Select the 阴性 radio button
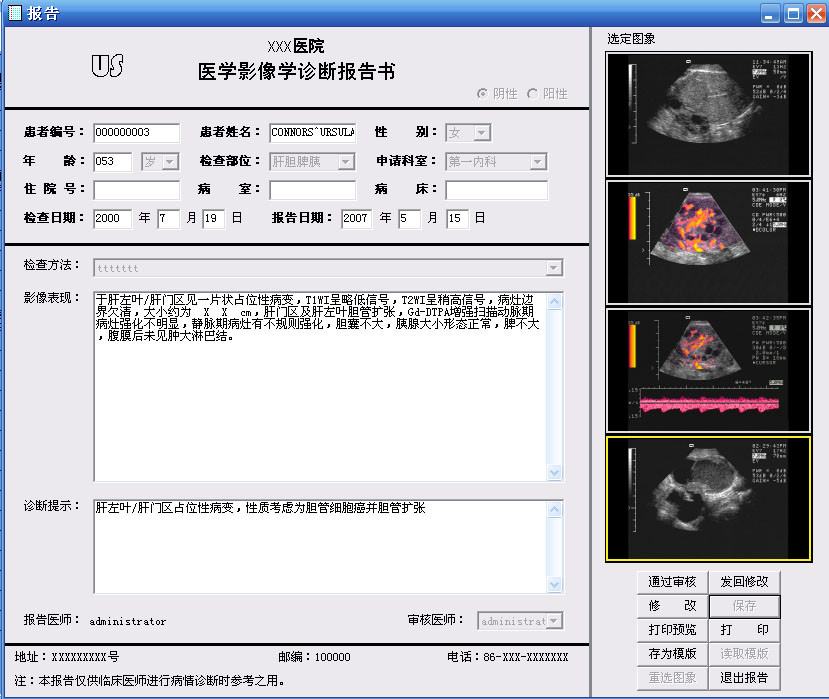829x699 pixels. click(482, 94)
